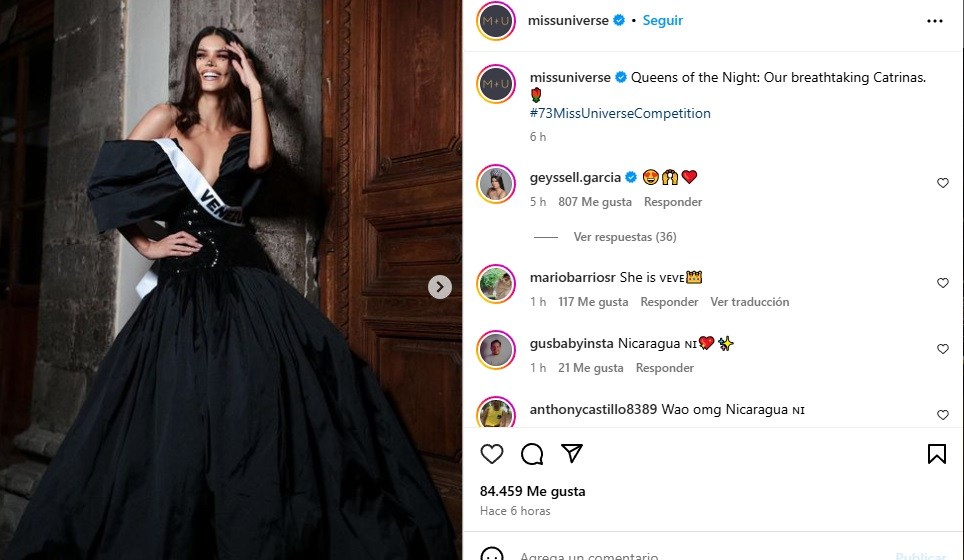This screenshot has height=560, width=964.
Task: Expand Ver respuestas (36) replies
Action: [625, 237]
